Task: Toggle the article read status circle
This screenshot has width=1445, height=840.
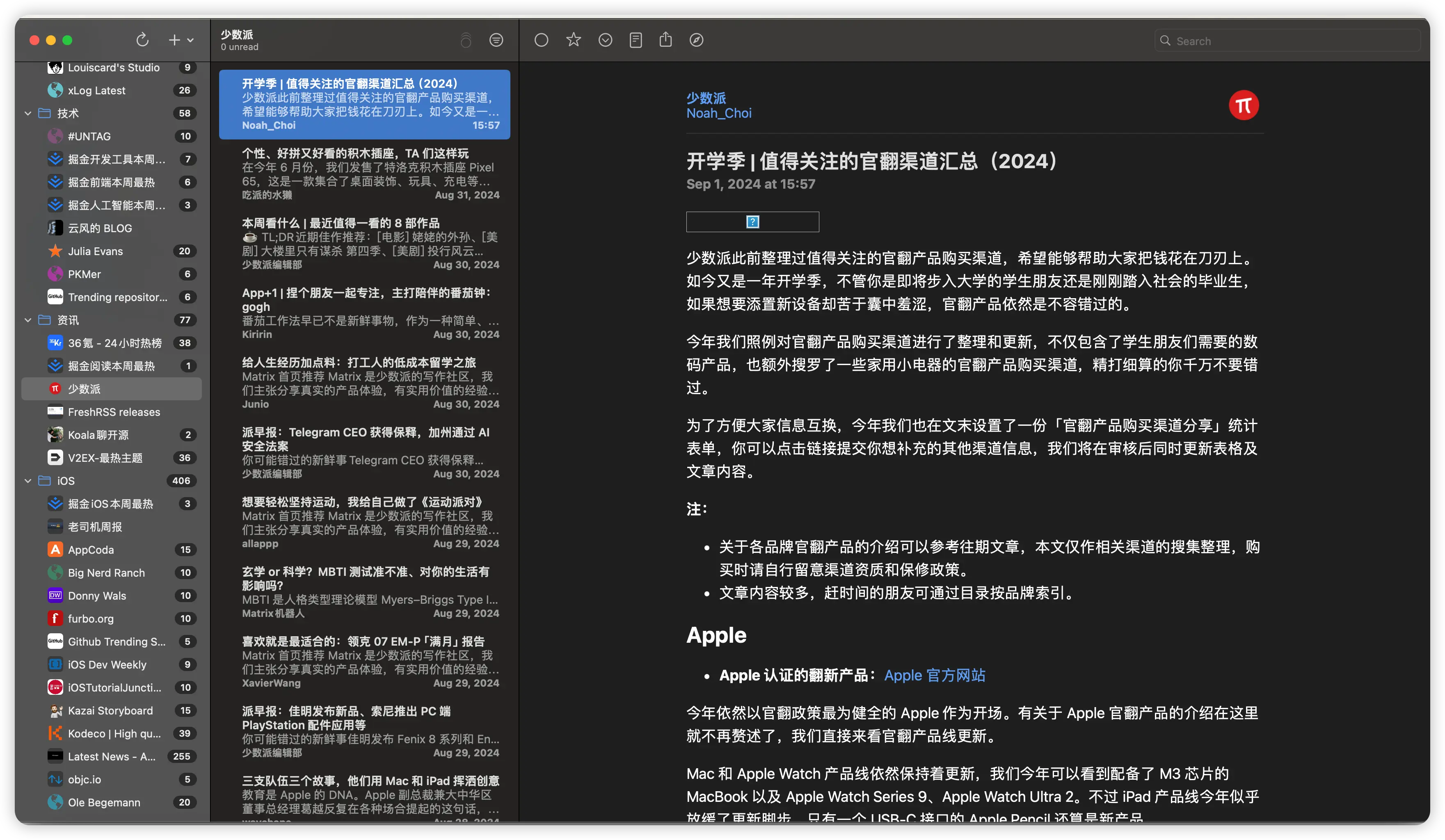Action: pos(541,40)
